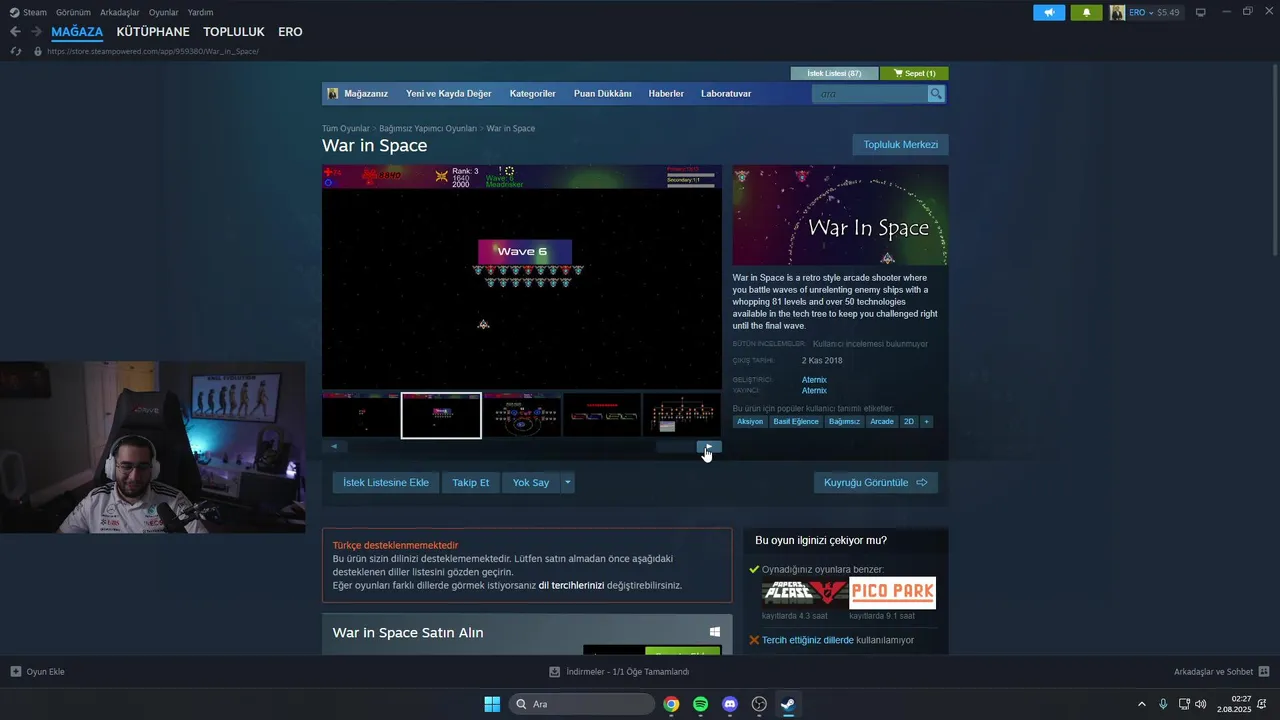Open Topluluk Merkezi
The height and width of the screenshot is (720, 1280).
[x=900, y=145]
